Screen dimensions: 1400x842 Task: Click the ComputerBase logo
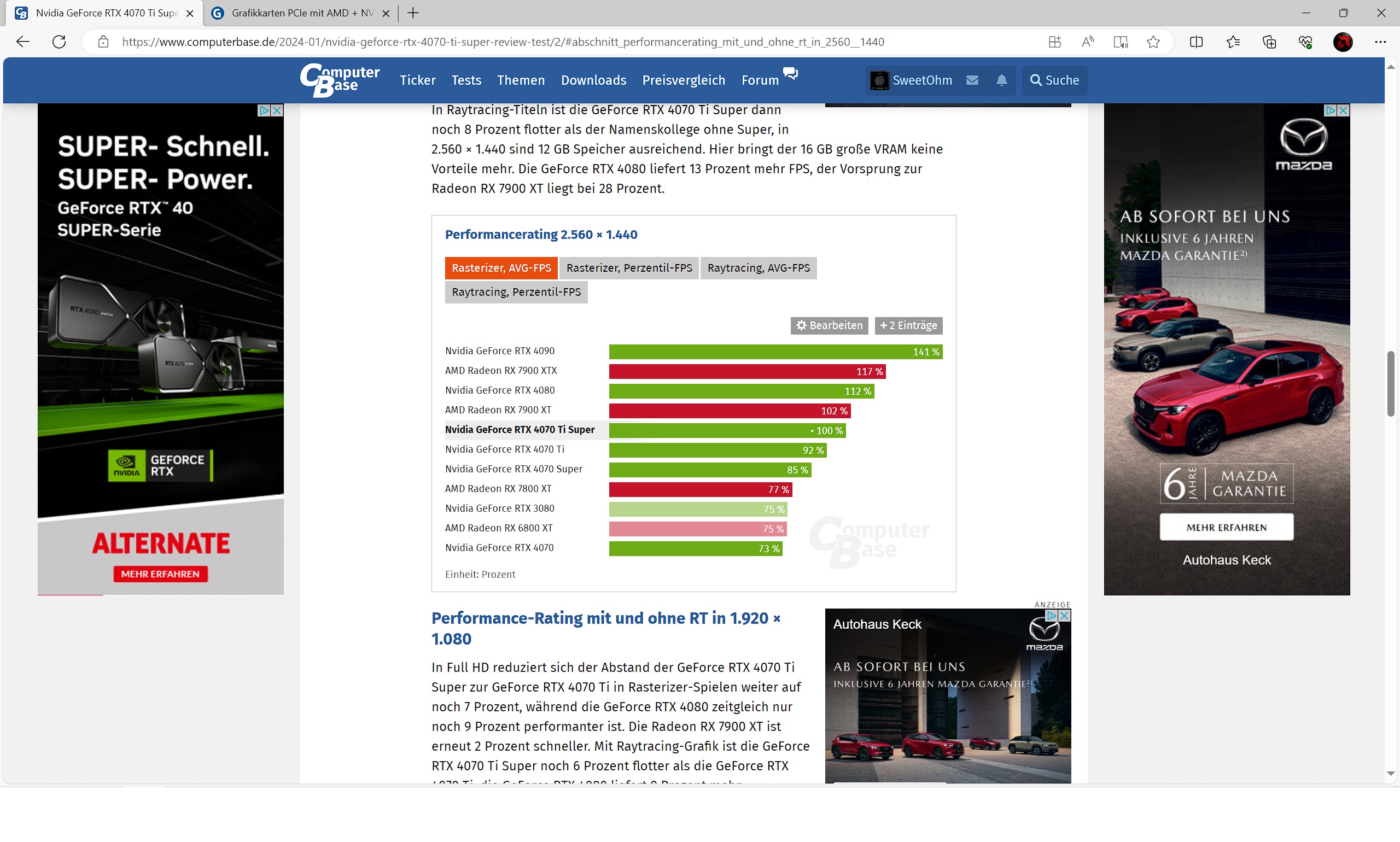[340, 80]
